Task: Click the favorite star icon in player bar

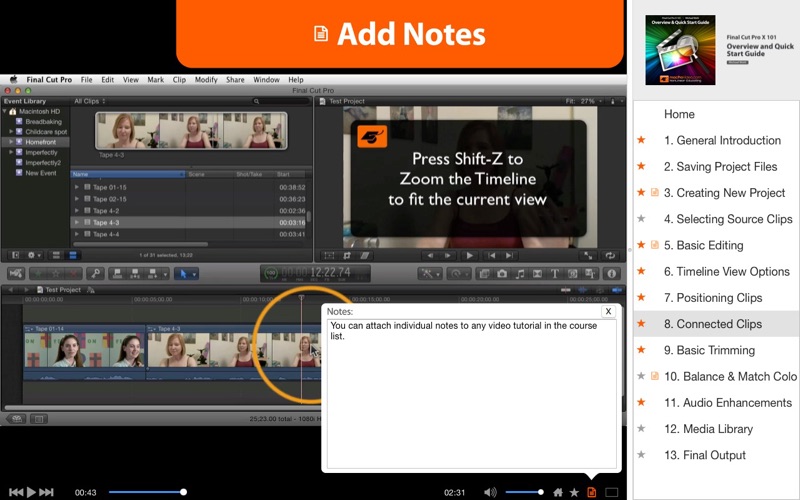Action: (574, 492)
